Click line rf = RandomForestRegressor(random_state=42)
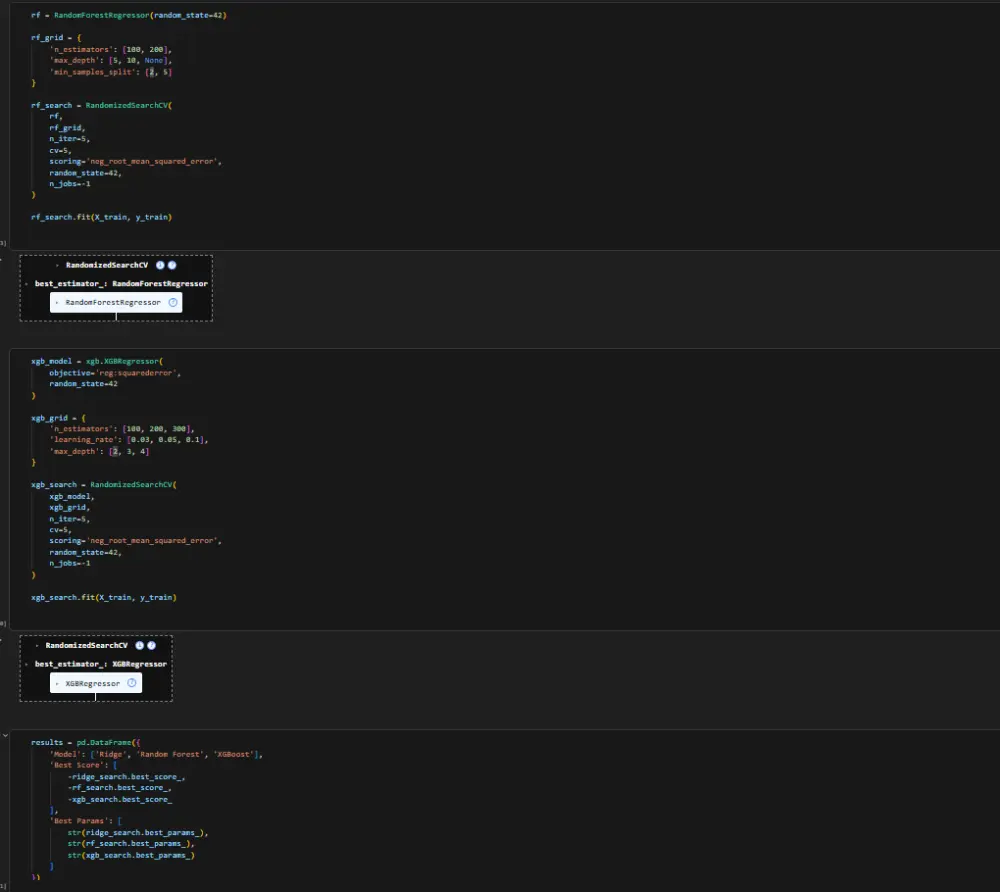Image resolution: width=1000 pixels, height=892 pixels. (x=128, y=15)
